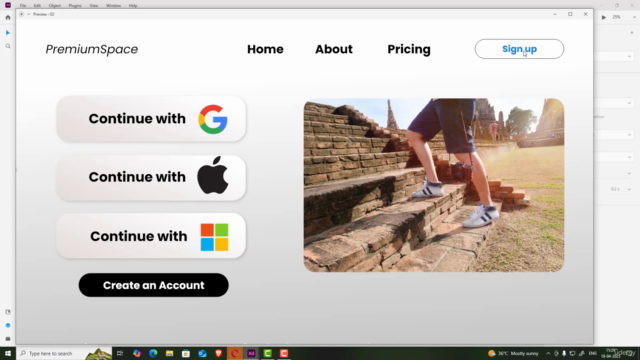Open the Adobe XD Home screen icon

click(x=8, y=18)
